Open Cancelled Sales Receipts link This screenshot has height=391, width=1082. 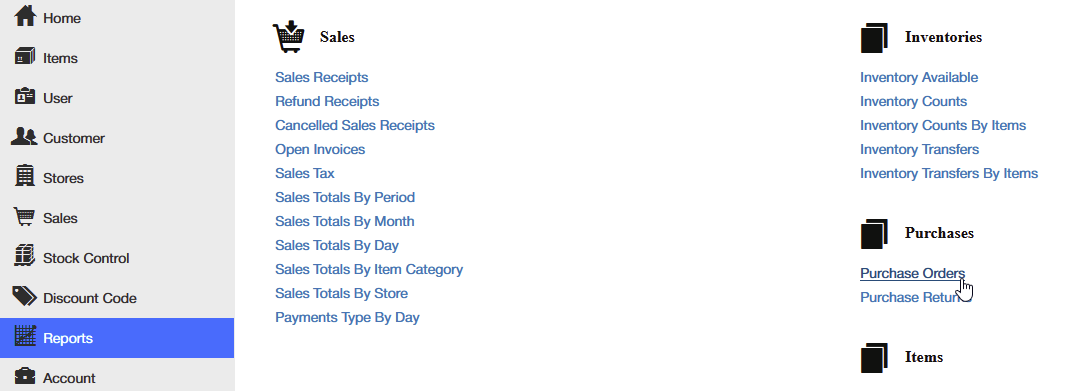point(355,126)
